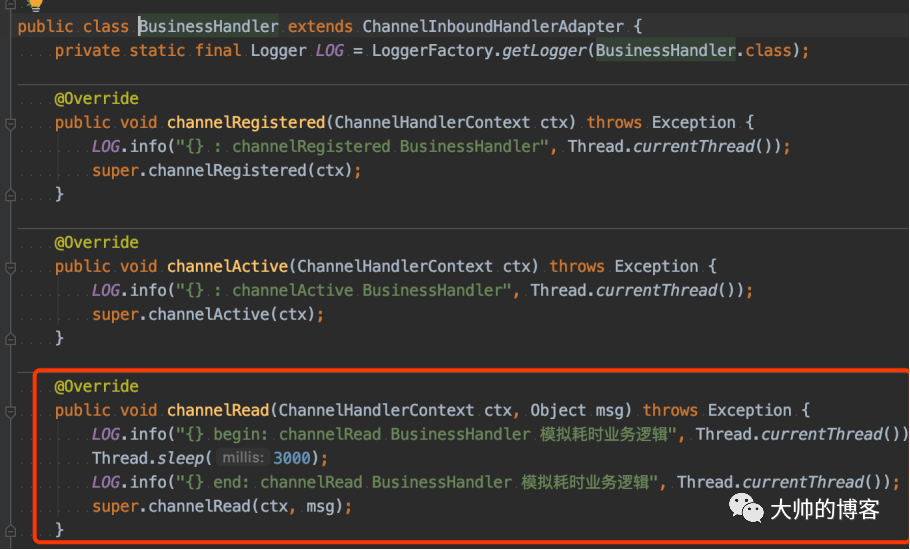Viewport: 910px width, 550px height.
Task: Click Object msg parameter in channelRead
Action: pyautogui.click(x=577, y=410)
